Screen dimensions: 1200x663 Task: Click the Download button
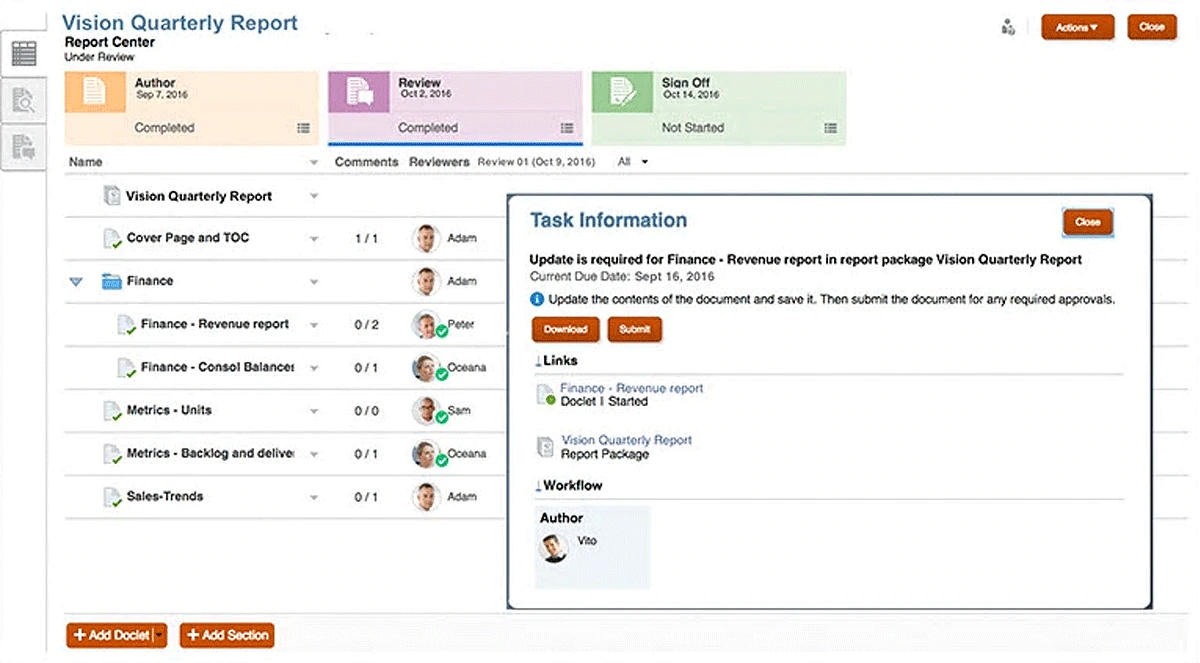(x=565, y=329)
